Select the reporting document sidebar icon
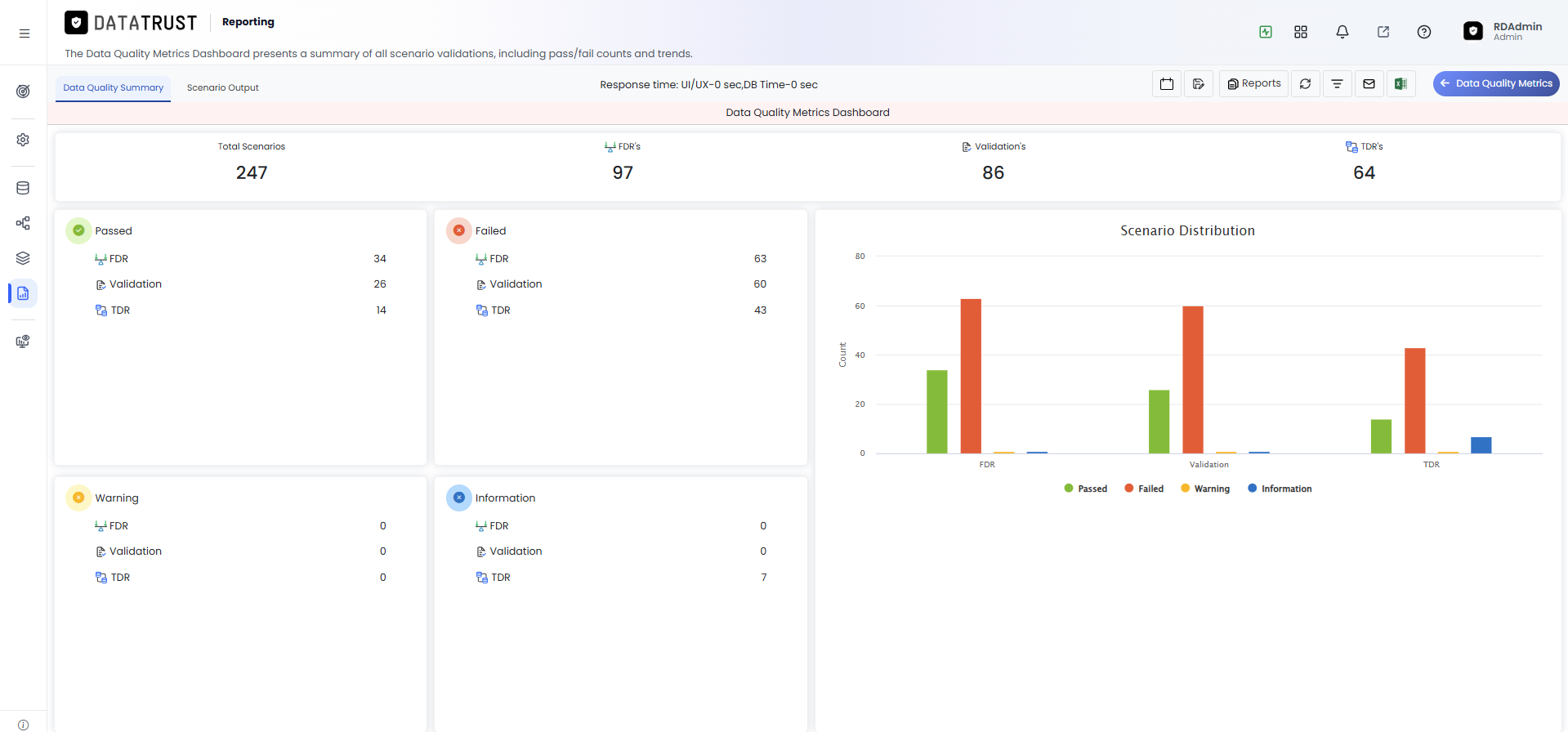The height and width of the screenshot is (732, 1568). click(23, 293)
